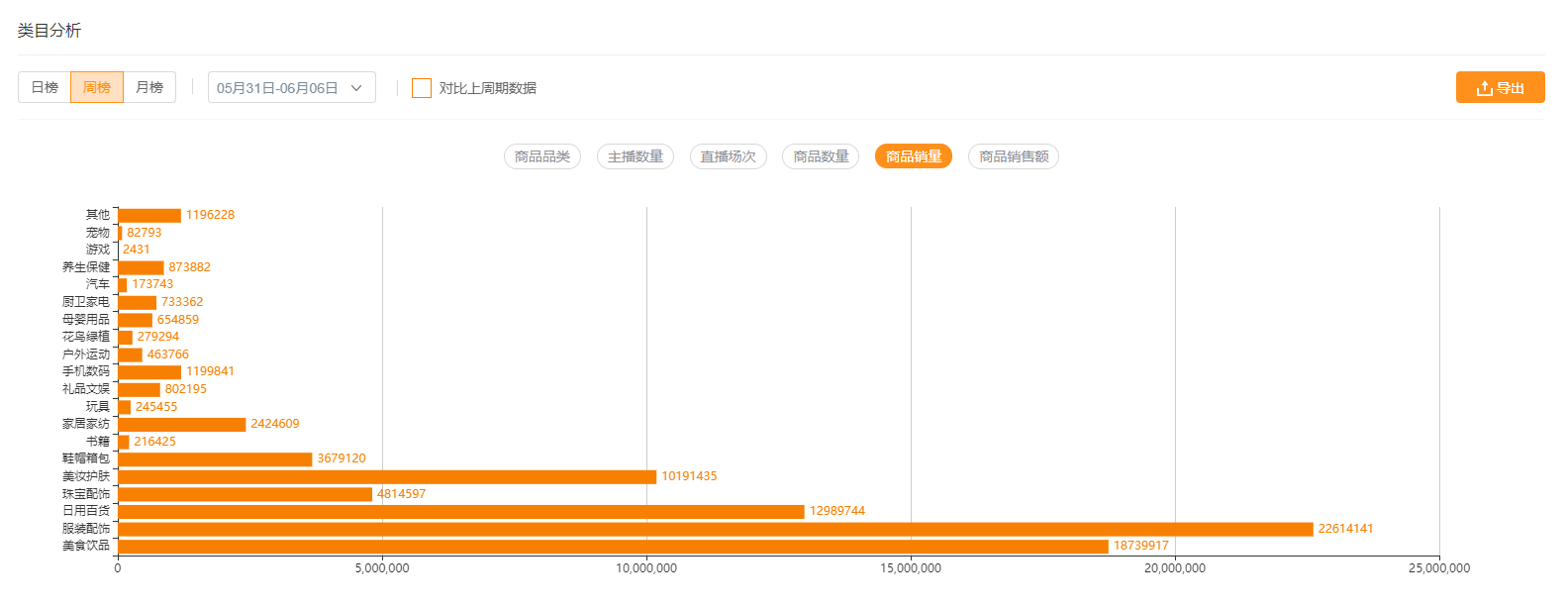The image size is (1568, 608).
Task: Click the 服装配饰 bar
Action: [x=716, y=529]
